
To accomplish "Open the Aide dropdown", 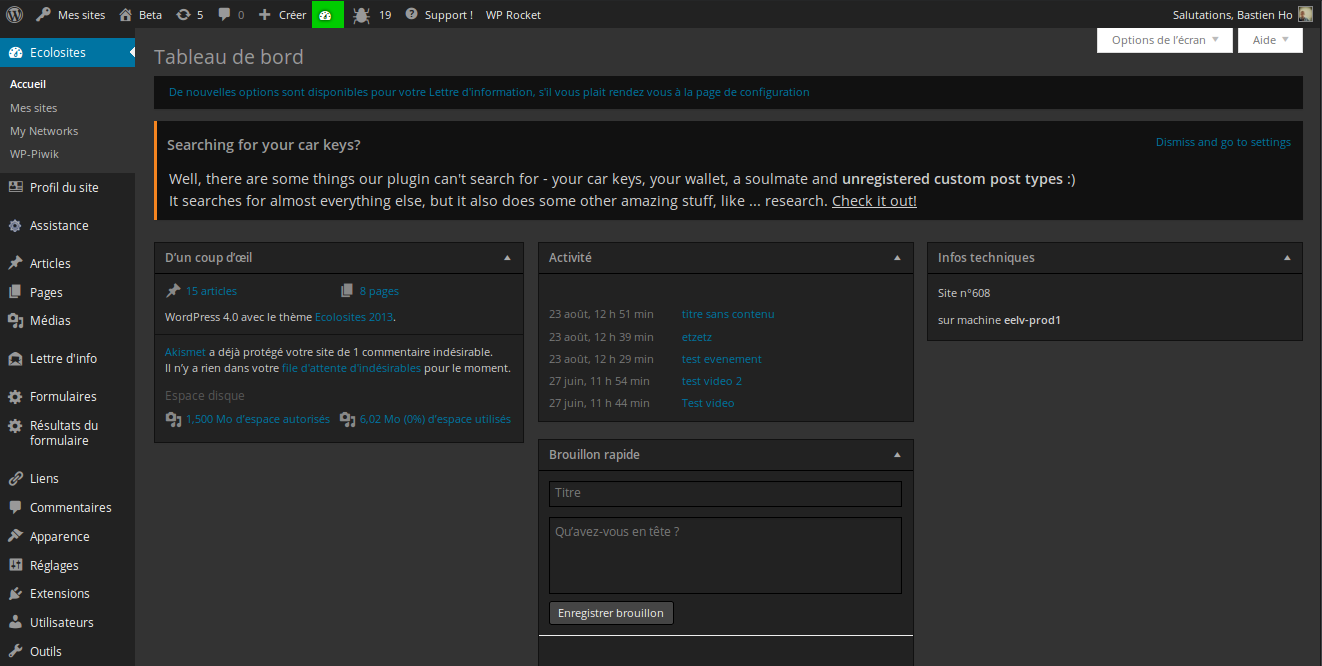I will click(x=1270, y=40).
